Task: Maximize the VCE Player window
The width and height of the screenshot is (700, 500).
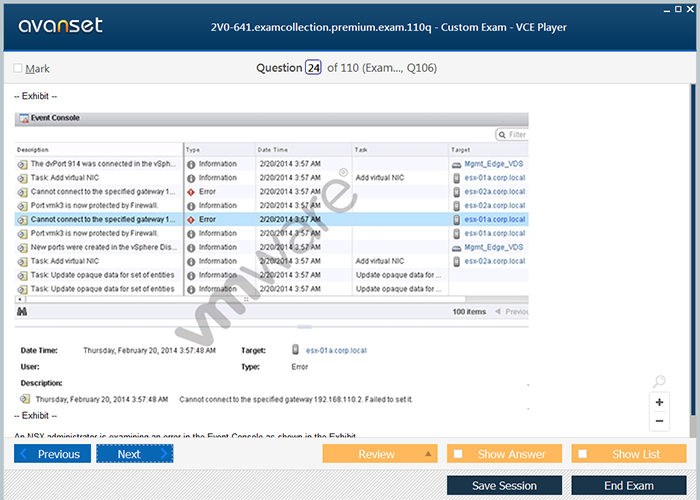Action: (678, 9)
